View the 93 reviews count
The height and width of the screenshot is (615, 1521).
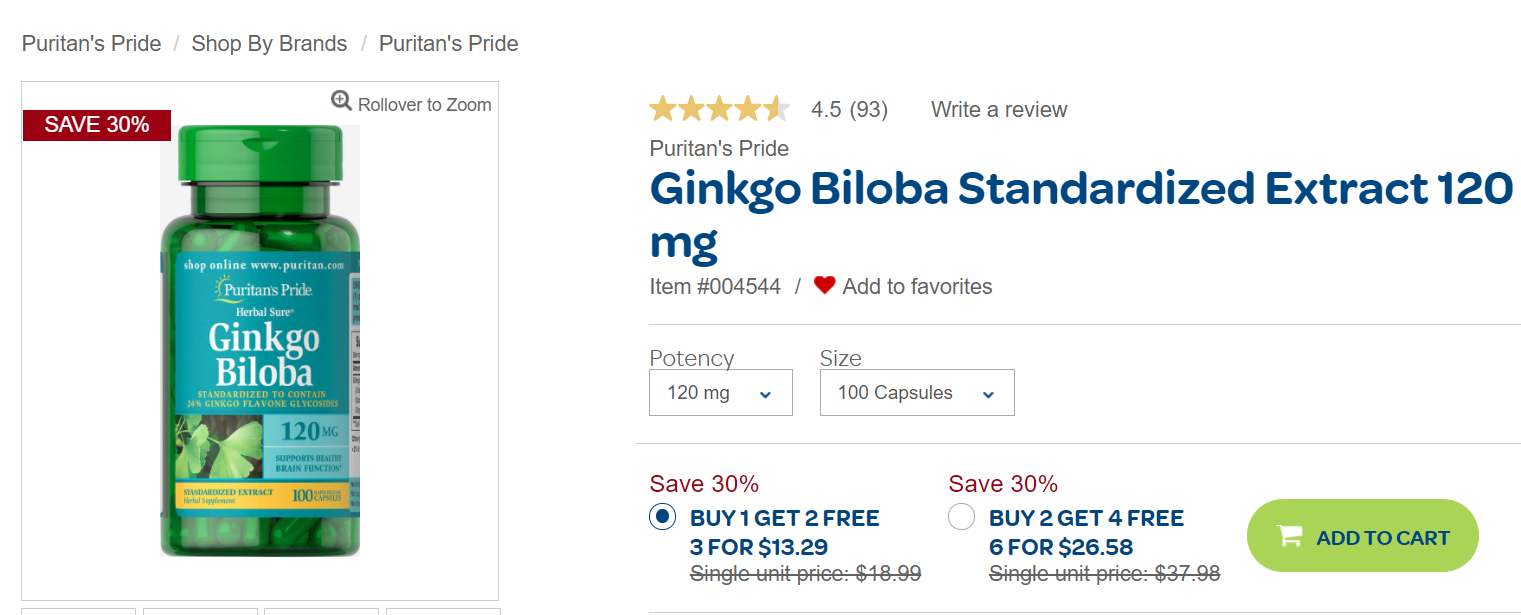[x=868, y=110]
